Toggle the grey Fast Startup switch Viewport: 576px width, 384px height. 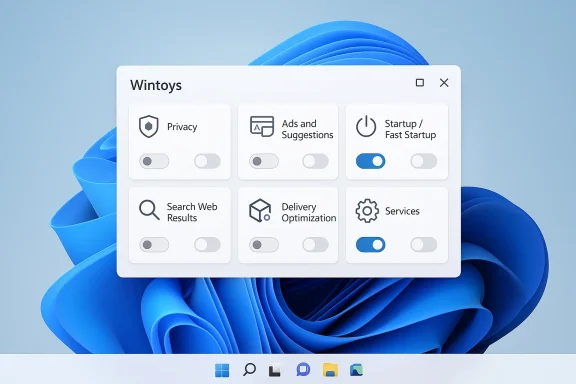pyautogui.click(x=424, y=161)
